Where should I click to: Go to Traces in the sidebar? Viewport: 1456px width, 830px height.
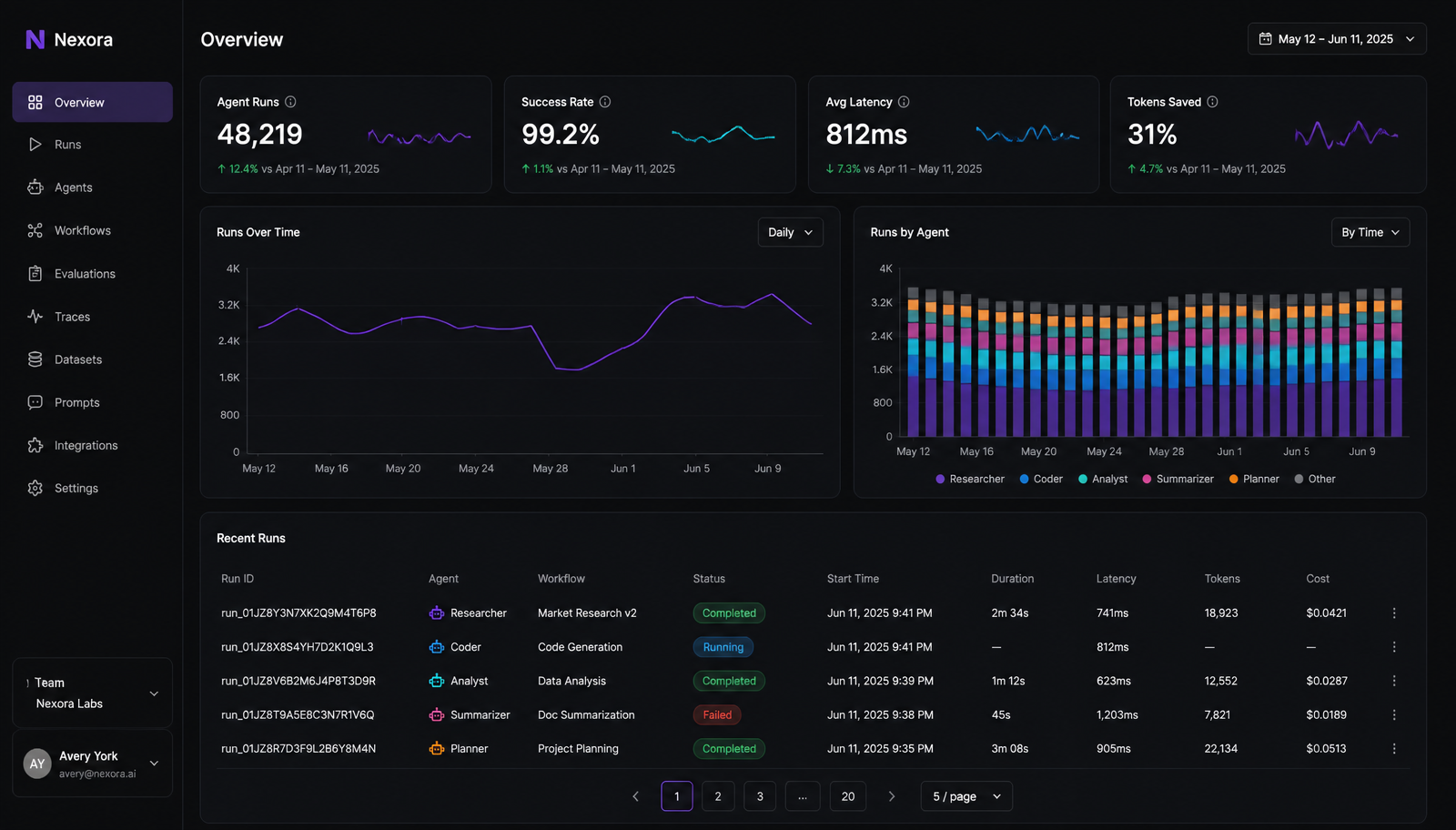(93, 317)
